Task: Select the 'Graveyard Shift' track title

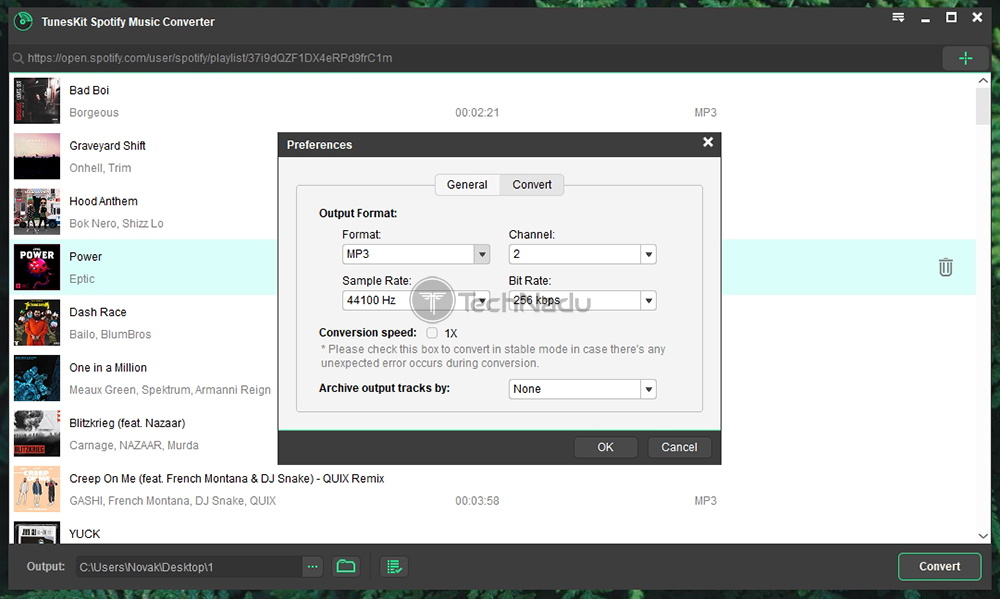Action: click(x=107, y=146)
